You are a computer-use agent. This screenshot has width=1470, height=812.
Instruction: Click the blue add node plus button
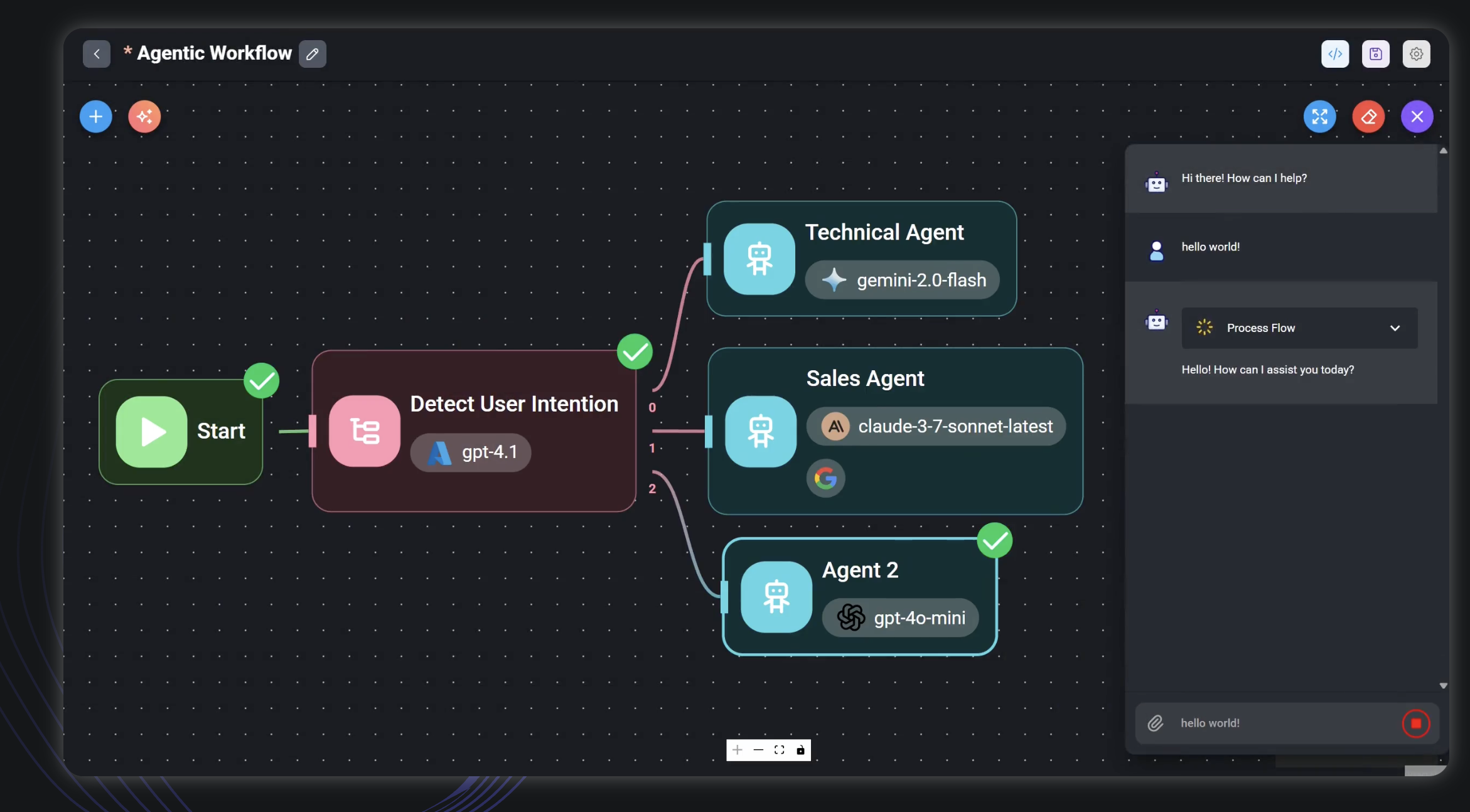tap(96, 117)
